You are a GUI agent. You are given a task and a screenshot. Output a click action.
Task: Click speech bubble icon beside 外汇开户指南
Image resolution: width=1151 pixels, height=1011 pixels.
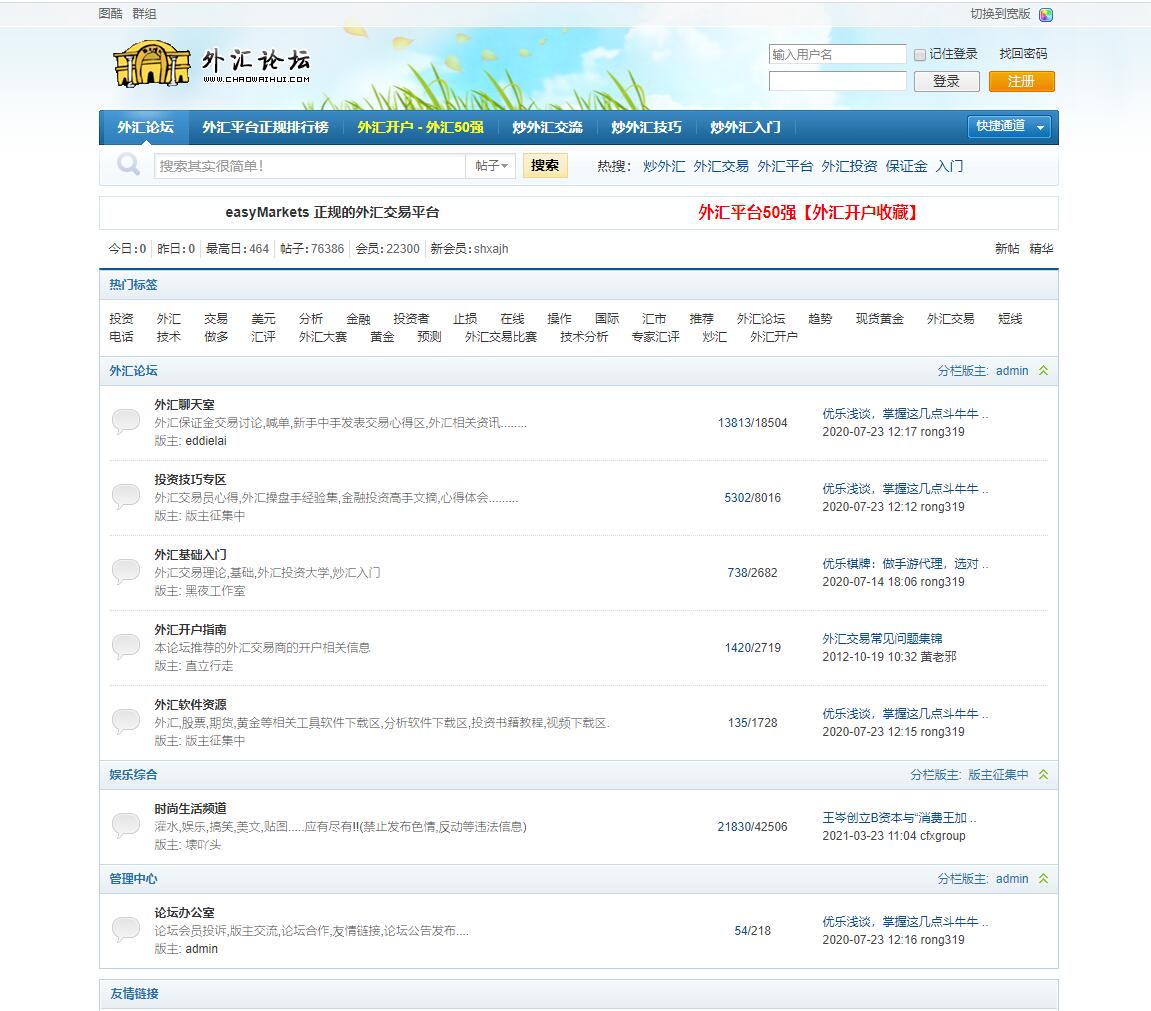pos(126,647)
